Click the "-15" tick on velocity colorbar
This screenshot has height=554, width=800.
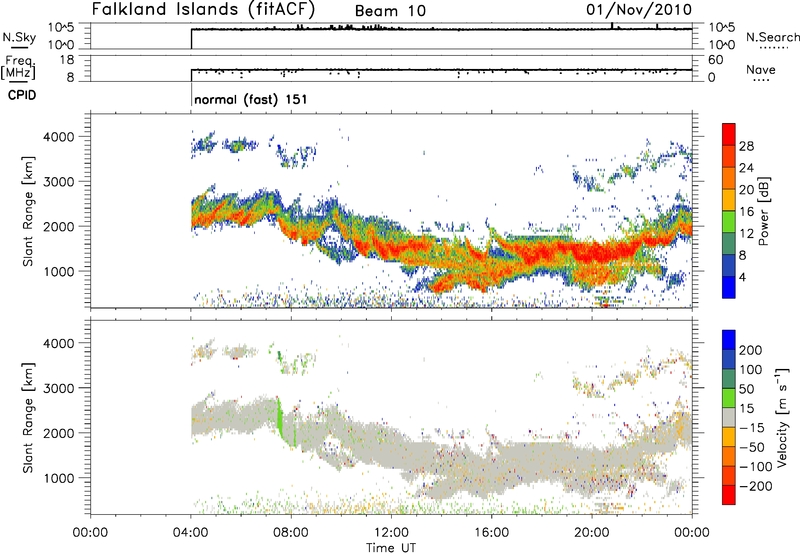coord(752,428)
